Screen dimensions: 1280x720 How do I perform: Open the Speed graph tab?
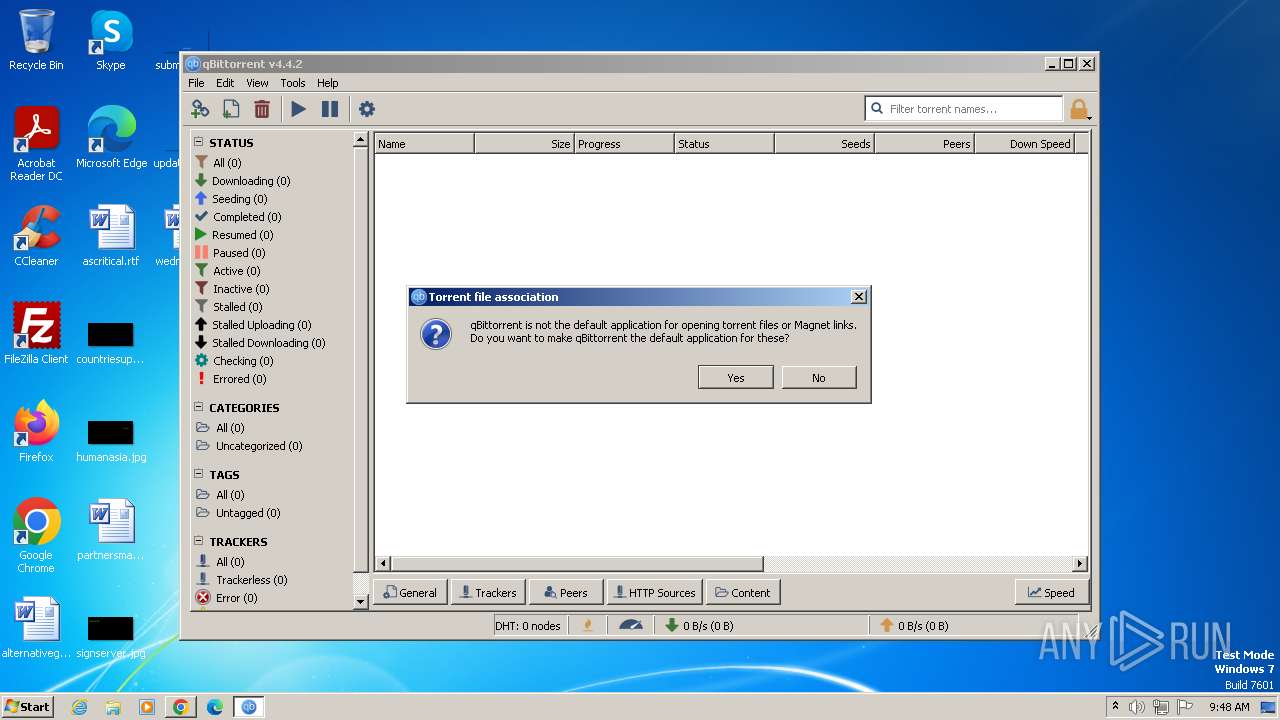tap(1051, 592)
